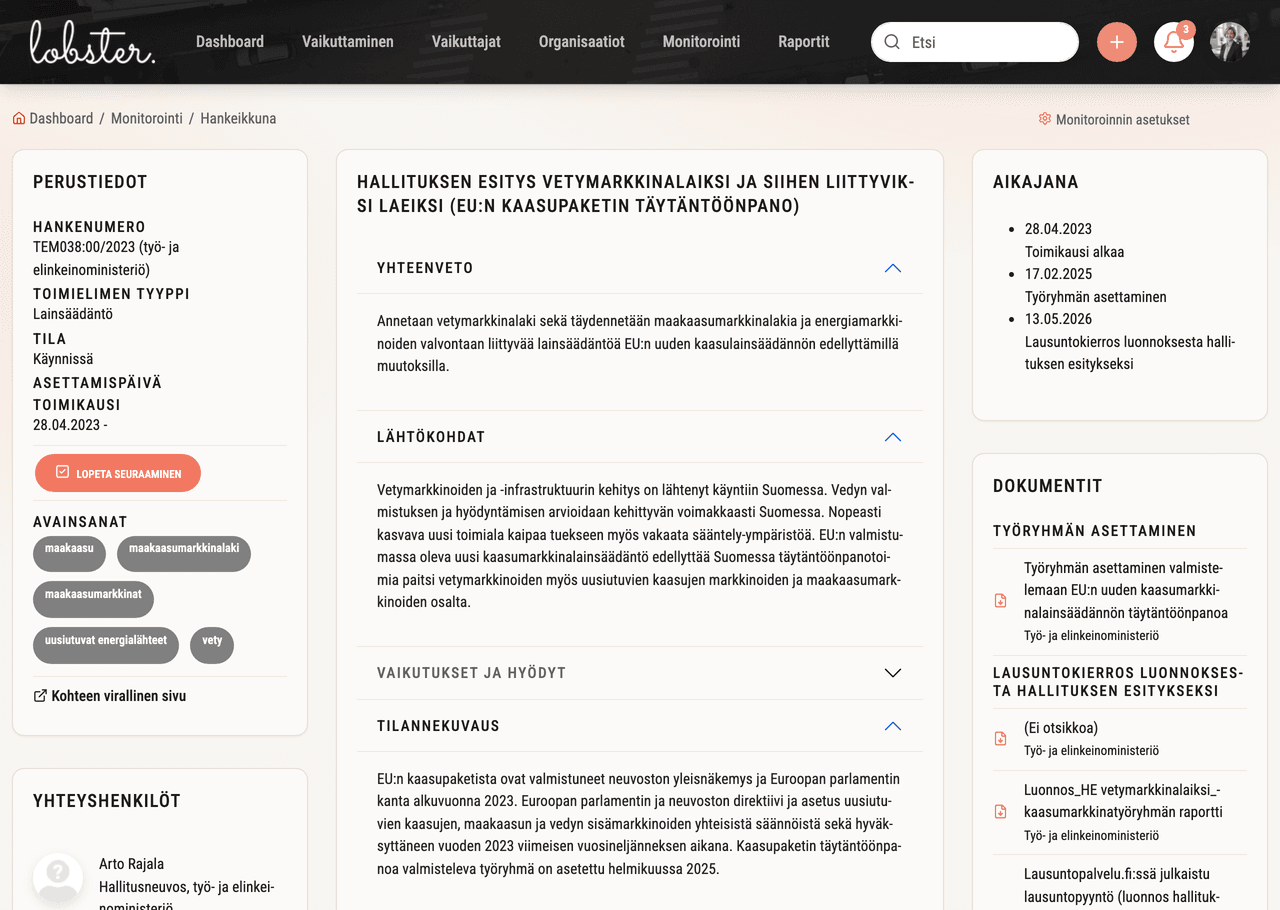Select the maakaasumarkkinat keyword tag
The image size is (1280, 910).
pos(93,599)
